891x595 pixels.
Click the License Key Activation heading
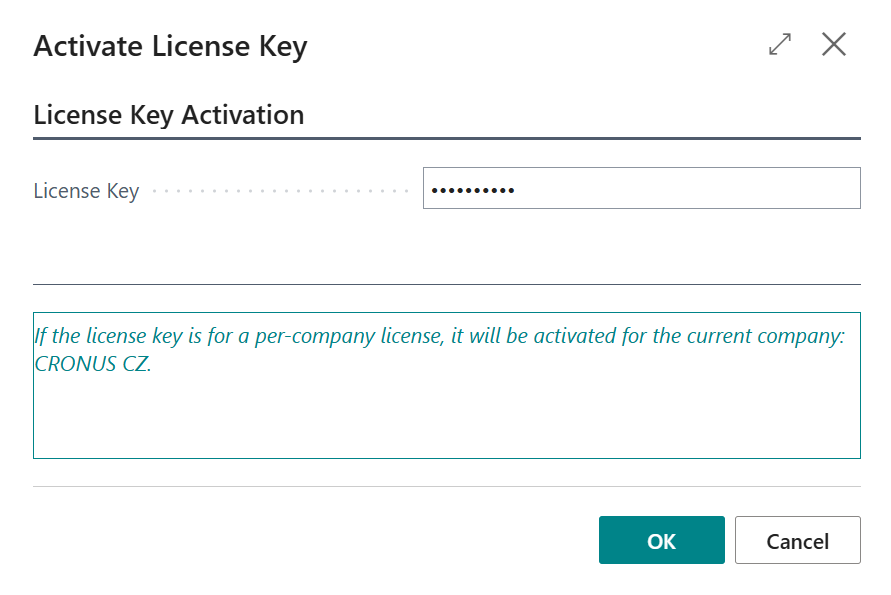coord(169,114)
